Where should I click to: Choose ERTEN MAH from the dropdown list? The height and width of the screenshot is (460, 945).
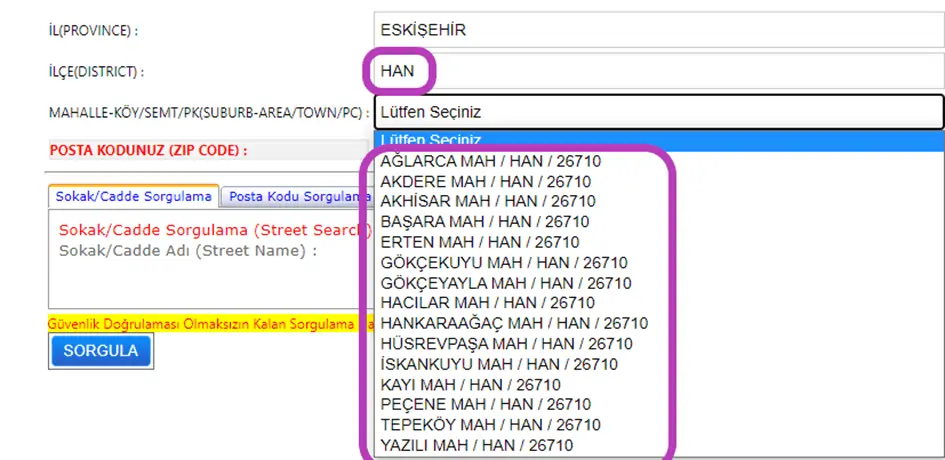coord(479,242)
